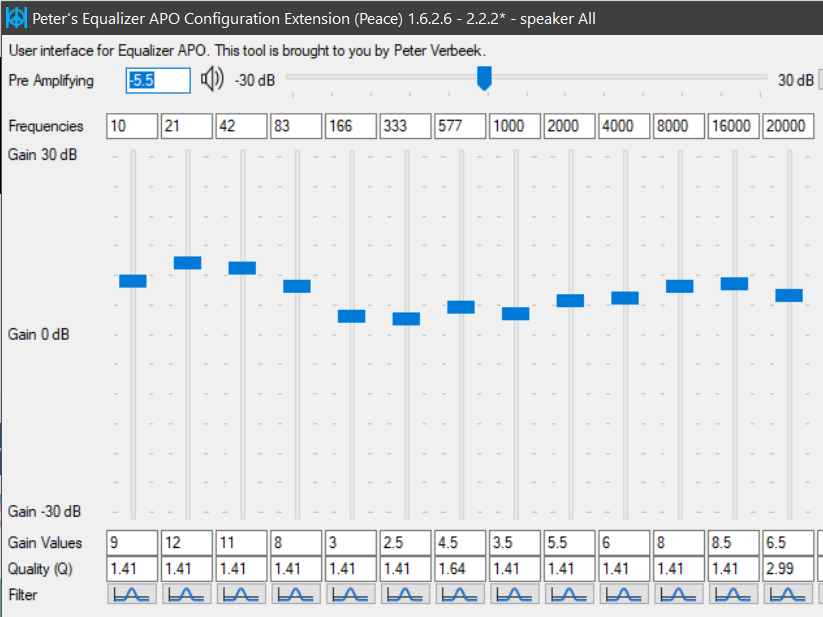Viewport: 823px width, 617px height.
Task: Open filter type icon for the 1000 Hz band
Action: pos(514,594)
